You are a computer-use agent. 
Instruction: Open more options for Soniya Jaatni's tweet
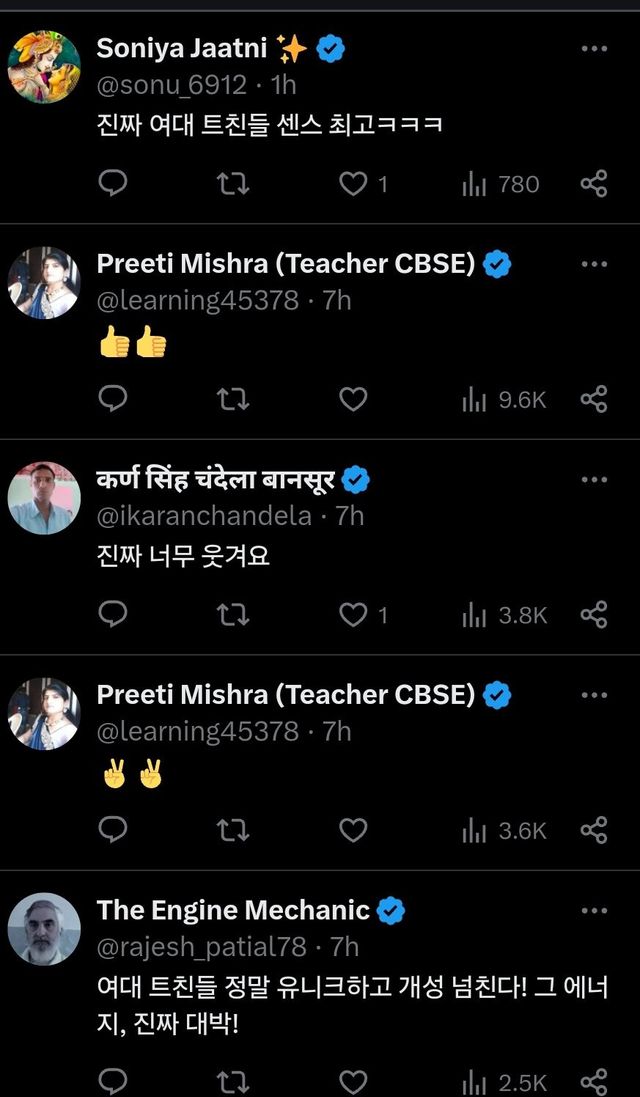coord(594,48)
